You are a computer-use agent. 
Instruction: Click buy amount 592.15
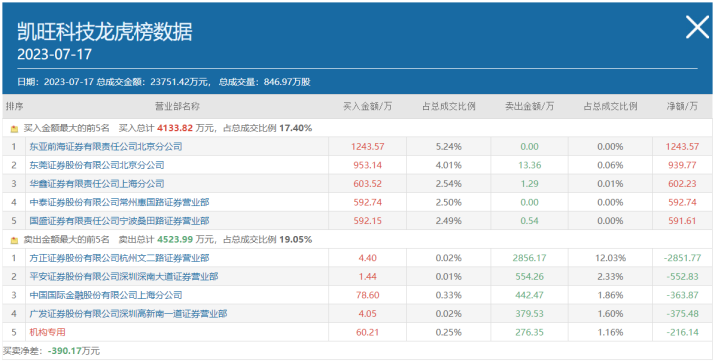pos(368,221)
